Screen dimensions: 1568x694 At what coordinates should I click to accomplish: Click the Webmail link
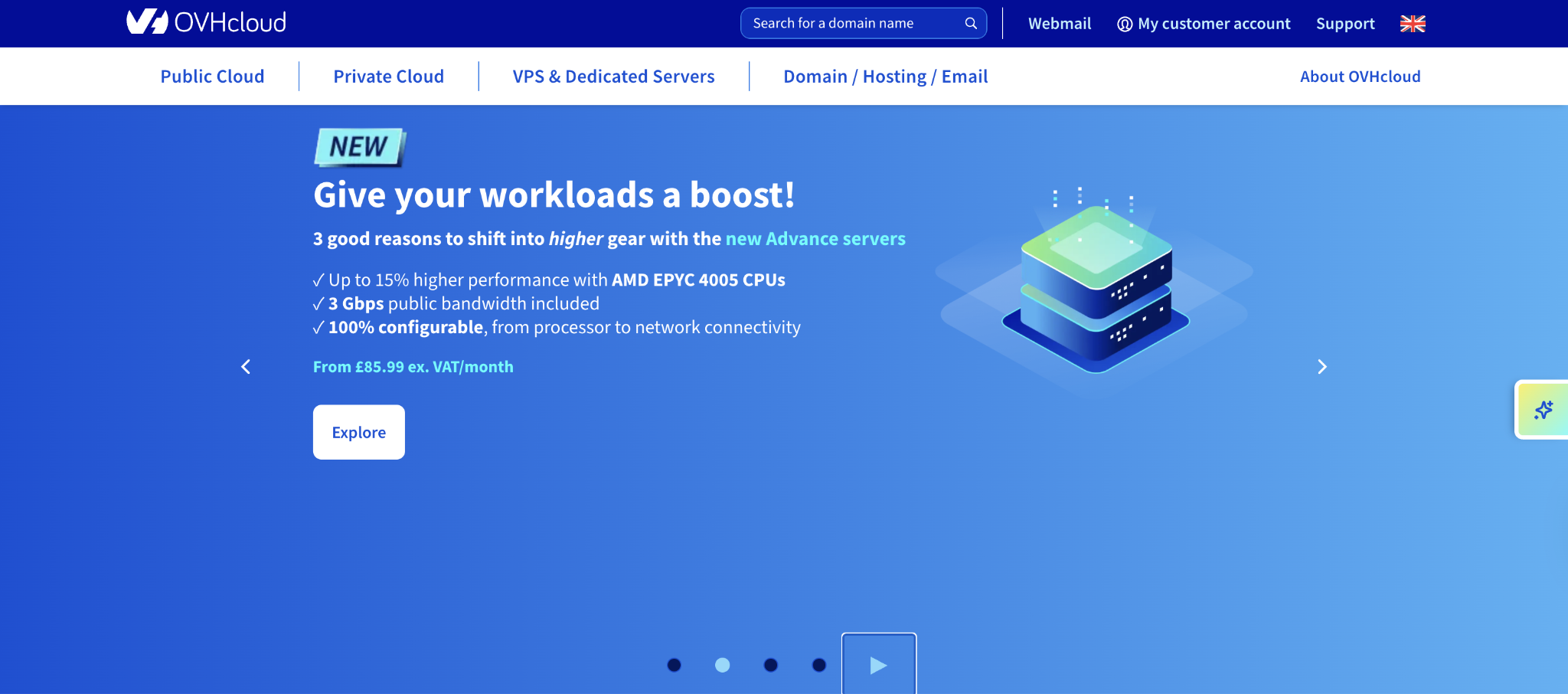[x=1060, y=24]
